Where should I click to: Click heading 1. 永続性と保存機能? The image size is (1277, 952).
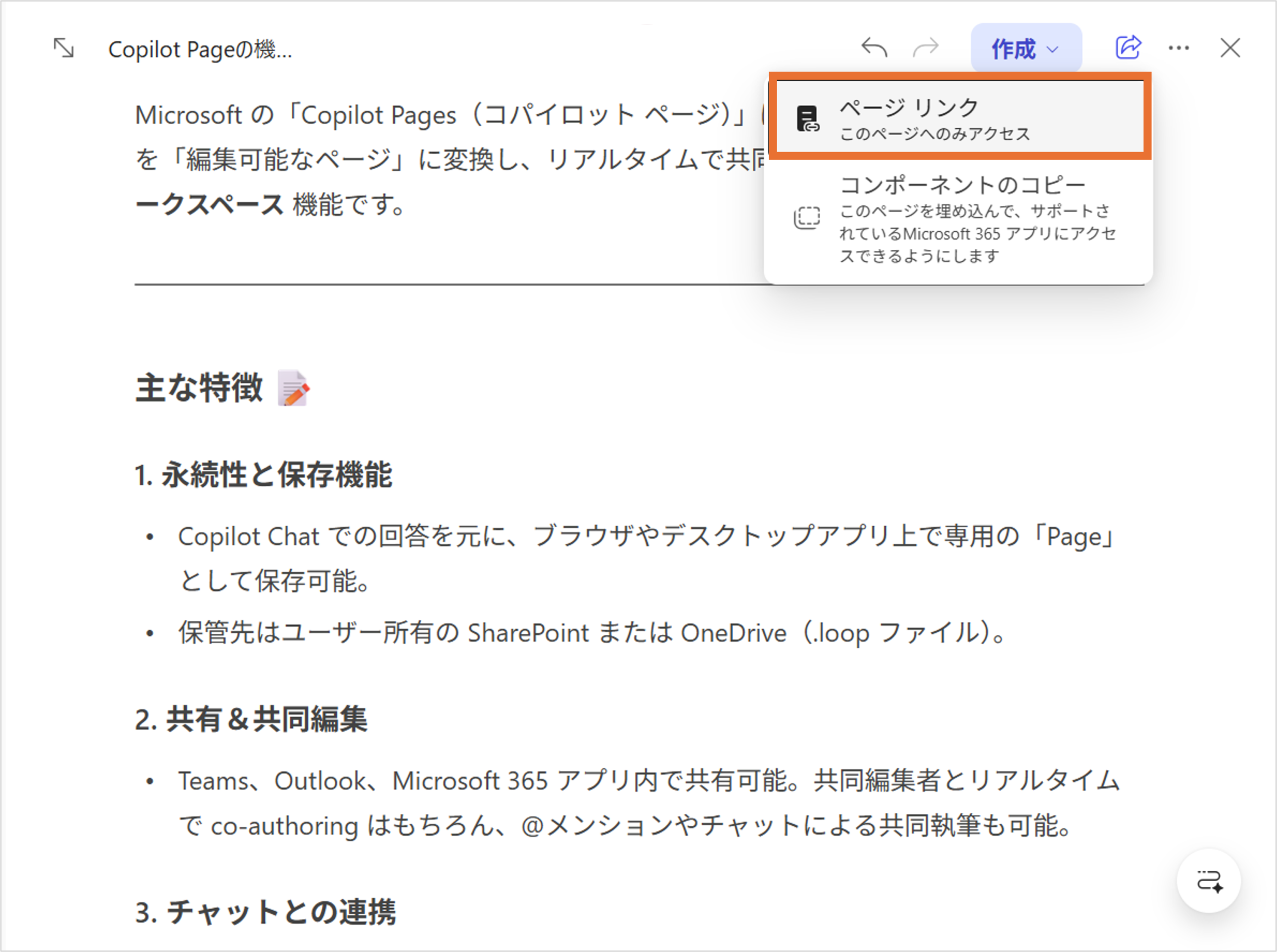263,475
